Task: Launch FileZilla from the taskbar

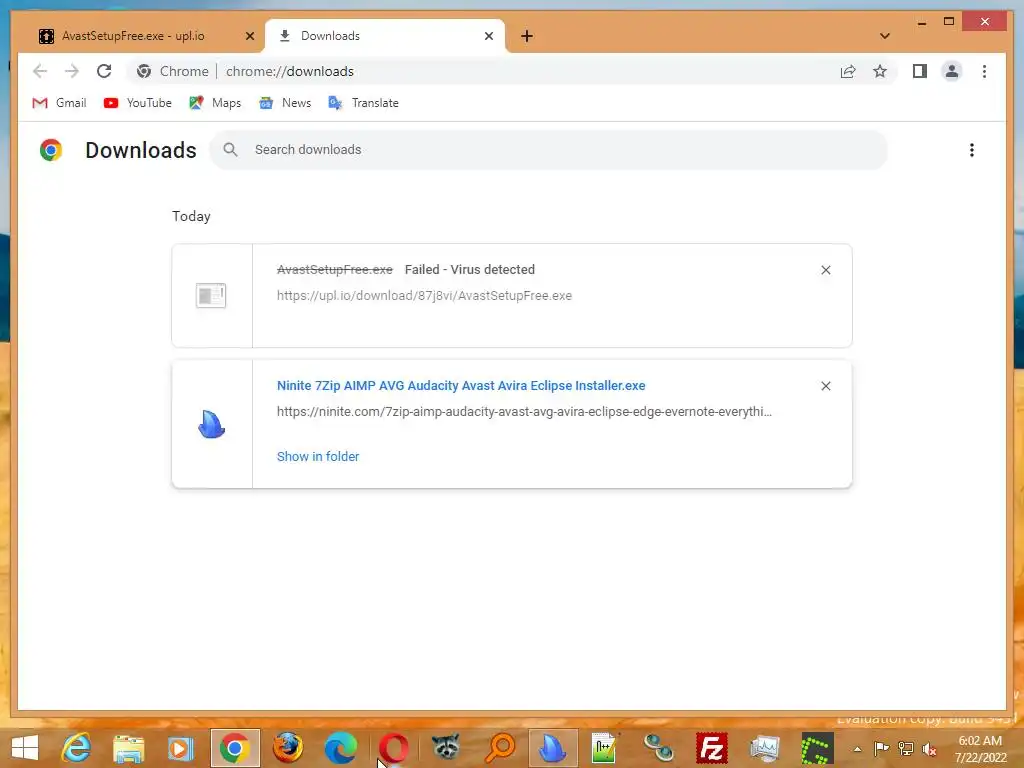Action: (x=712, y=748)
